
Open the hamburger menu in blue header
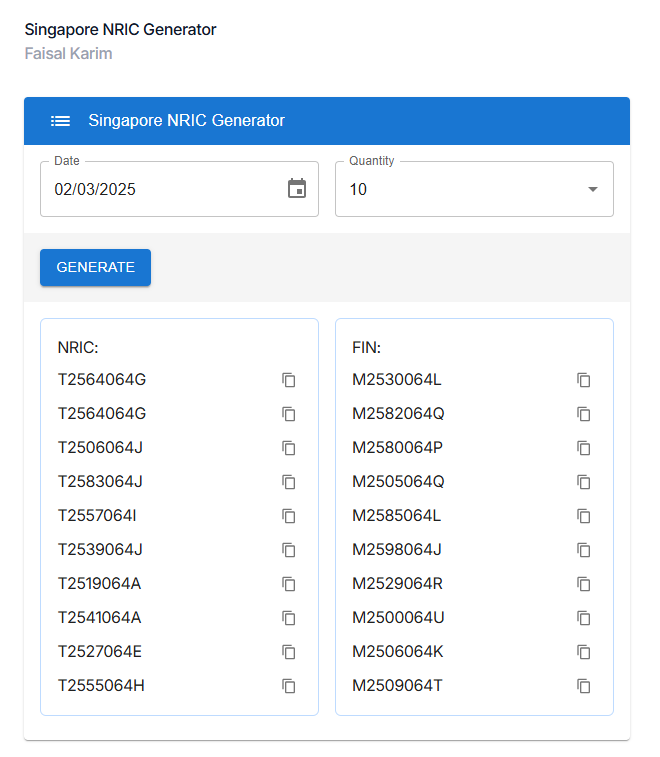pyautogui.click(x=60, y=121)
